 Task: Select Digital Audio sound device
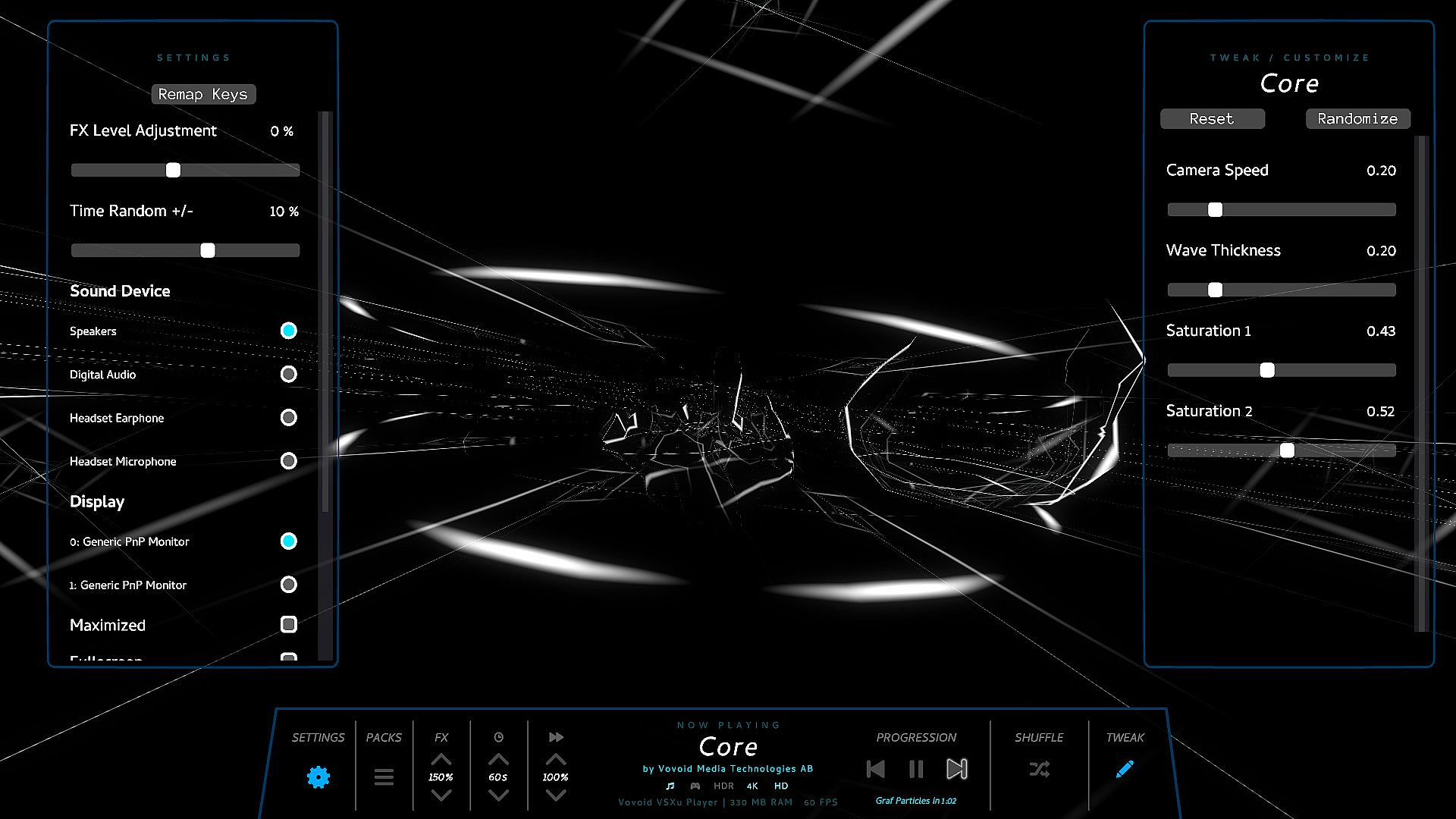click(288, 374)
